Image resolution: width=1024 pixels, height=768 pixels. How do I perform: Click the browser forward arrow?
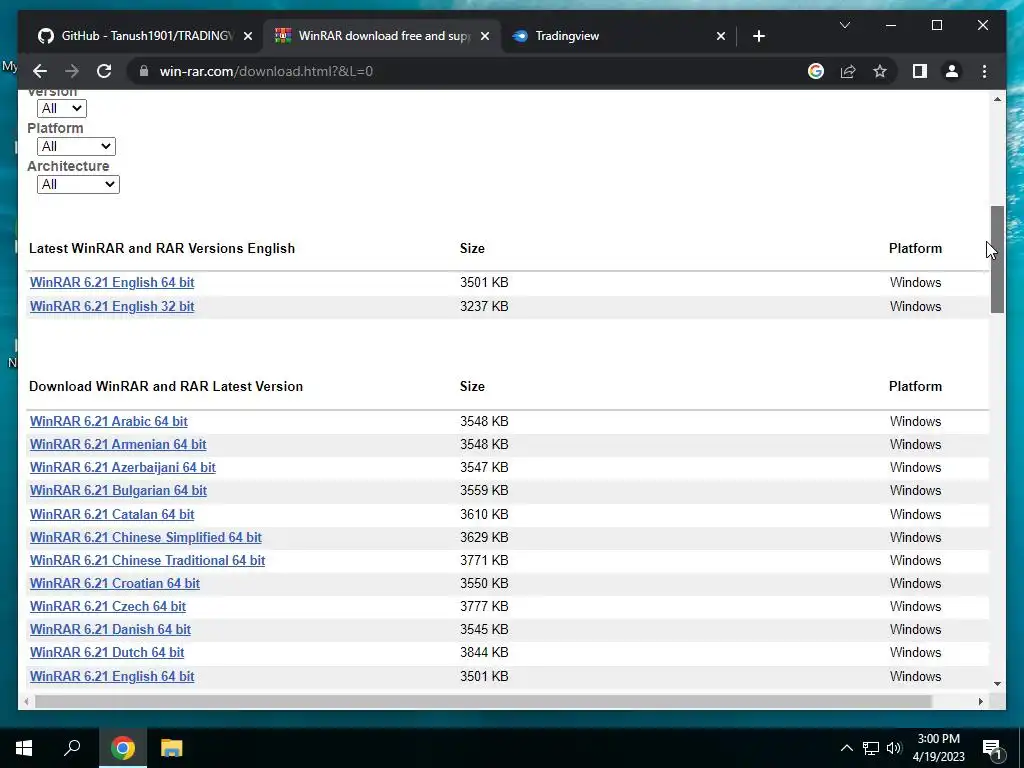coord(72,71)
